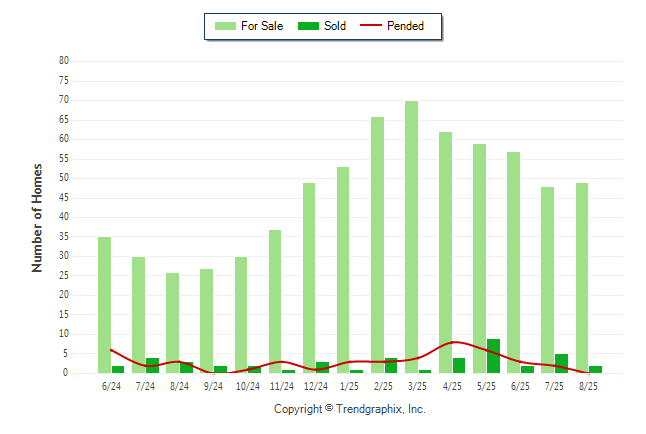Click the 11/24 x-axis label
Viewport: 646px width, 434px height.
[x=281, y=386]
